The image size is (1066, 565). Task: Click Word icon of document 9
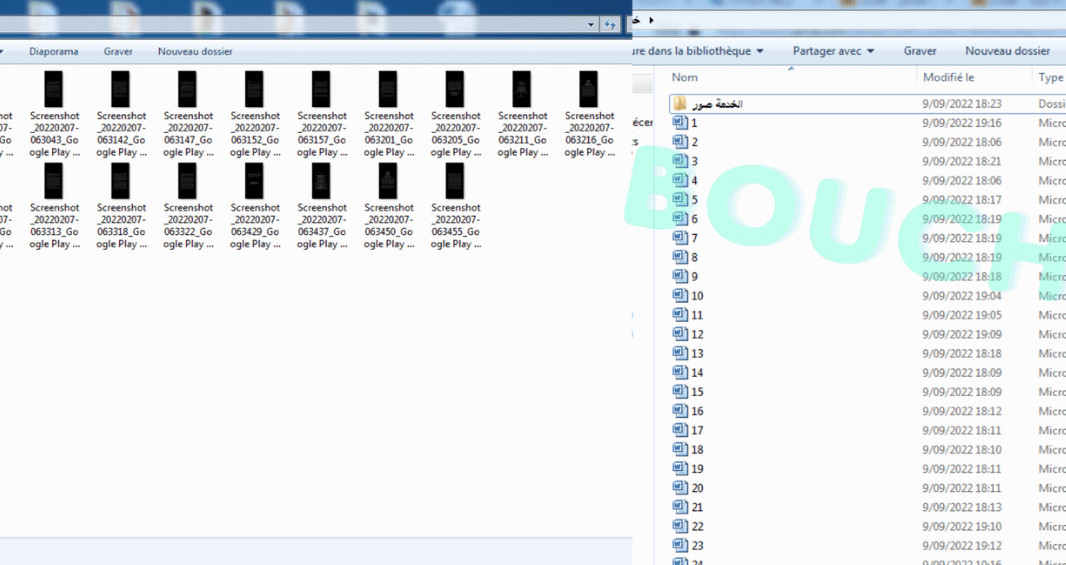680,276
